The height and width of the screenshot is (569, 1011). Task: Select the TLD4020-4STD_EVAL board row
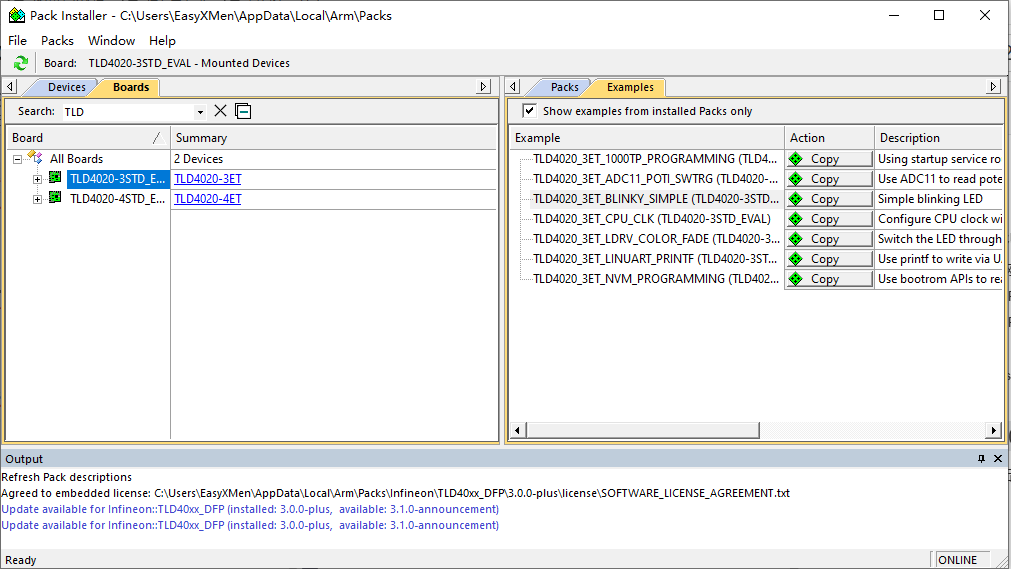point(117,199)
